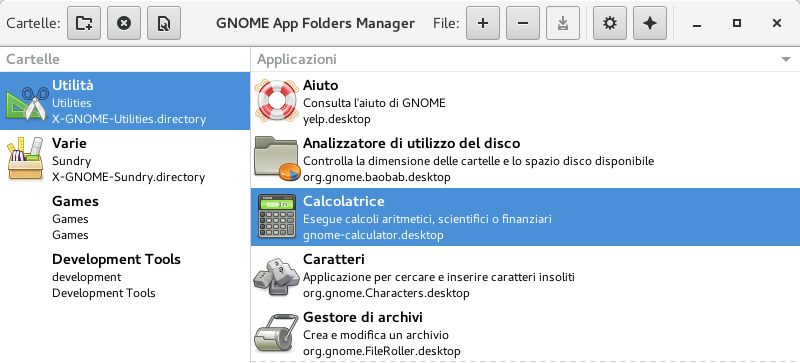Click the disk usage analyzer folder icon
This screenshot has height=363, width=800.
(x=277, y=159)
